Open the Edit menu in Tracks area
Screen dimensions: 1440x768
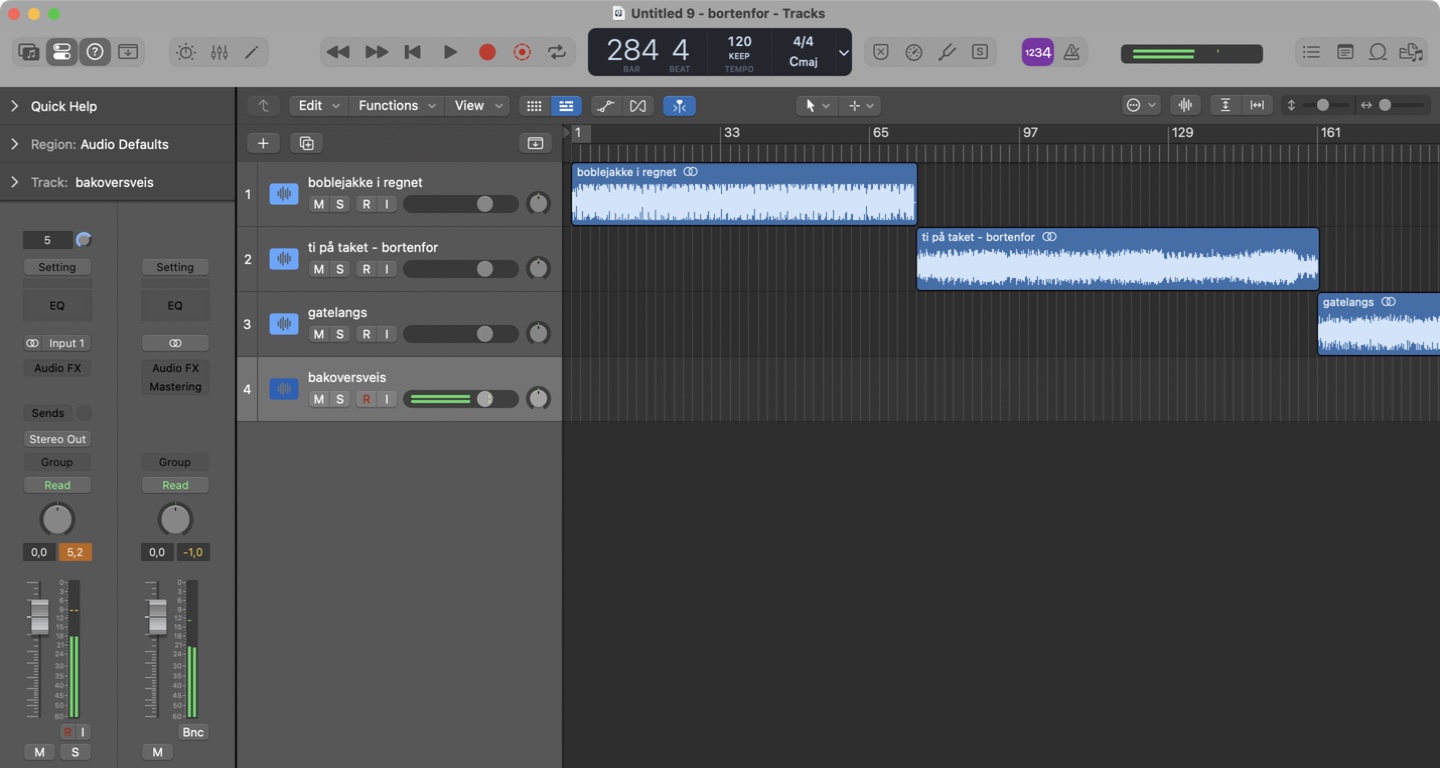coord(319,105)
